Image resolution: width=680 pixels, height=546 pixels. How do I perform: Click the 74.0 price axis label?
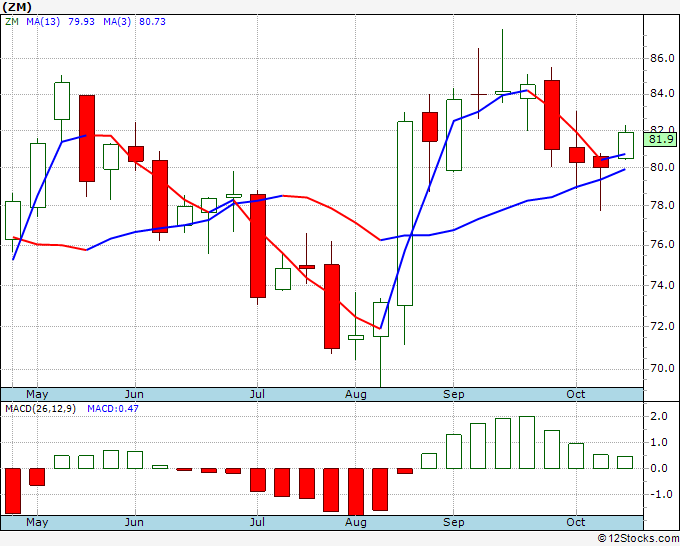coord(661,285)
